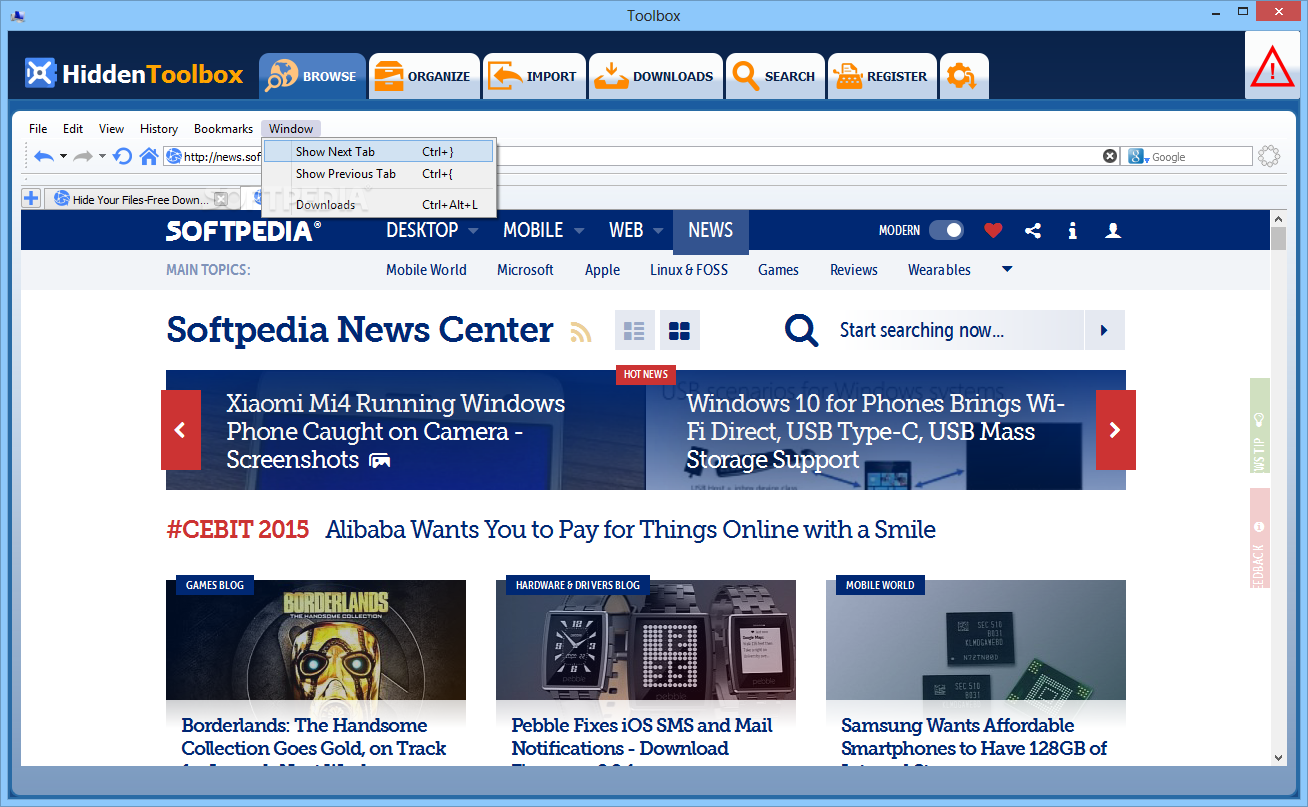1308x807 pixels.
Task: Open the Edit menu
Action: [x=73, y=129]
